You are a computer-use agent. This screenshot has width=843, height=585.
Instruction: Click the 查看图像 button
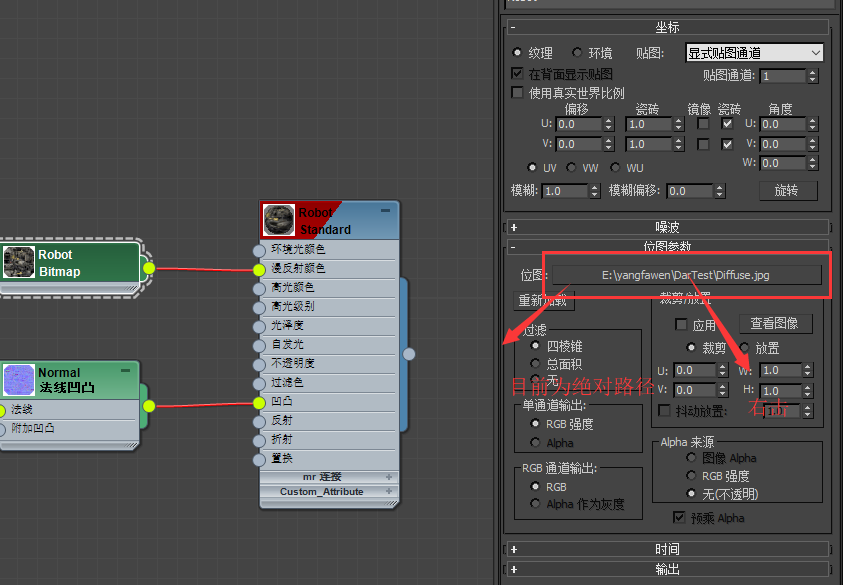click(775, 323)
